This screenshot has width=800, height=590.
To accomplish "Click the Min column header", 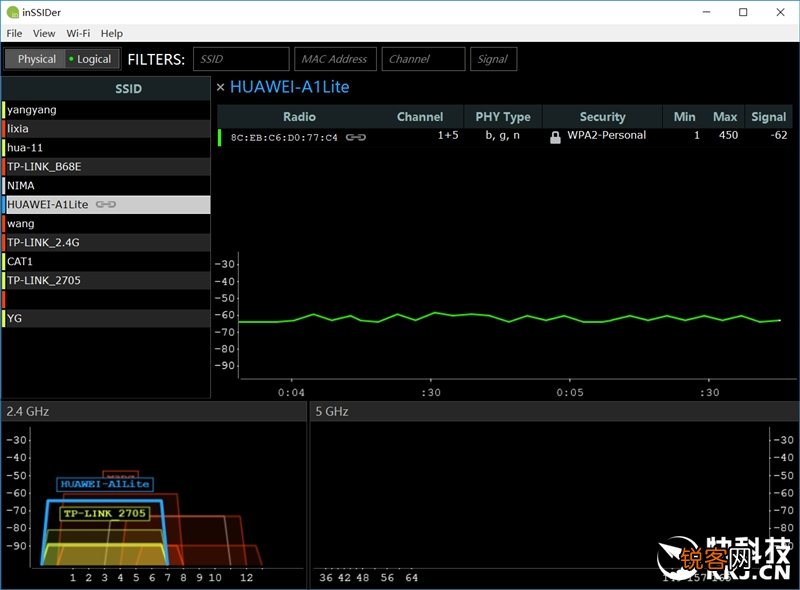I will [x=684, y=117].
